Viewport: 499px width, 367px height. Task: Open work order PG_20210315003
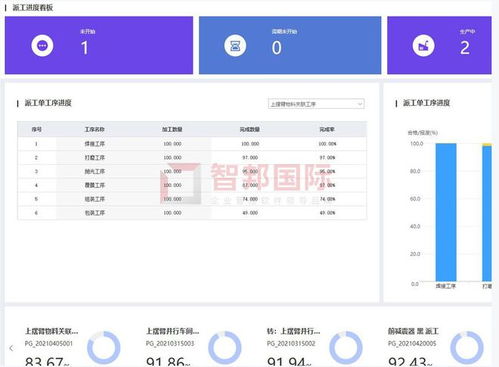(x=170, y=343)
